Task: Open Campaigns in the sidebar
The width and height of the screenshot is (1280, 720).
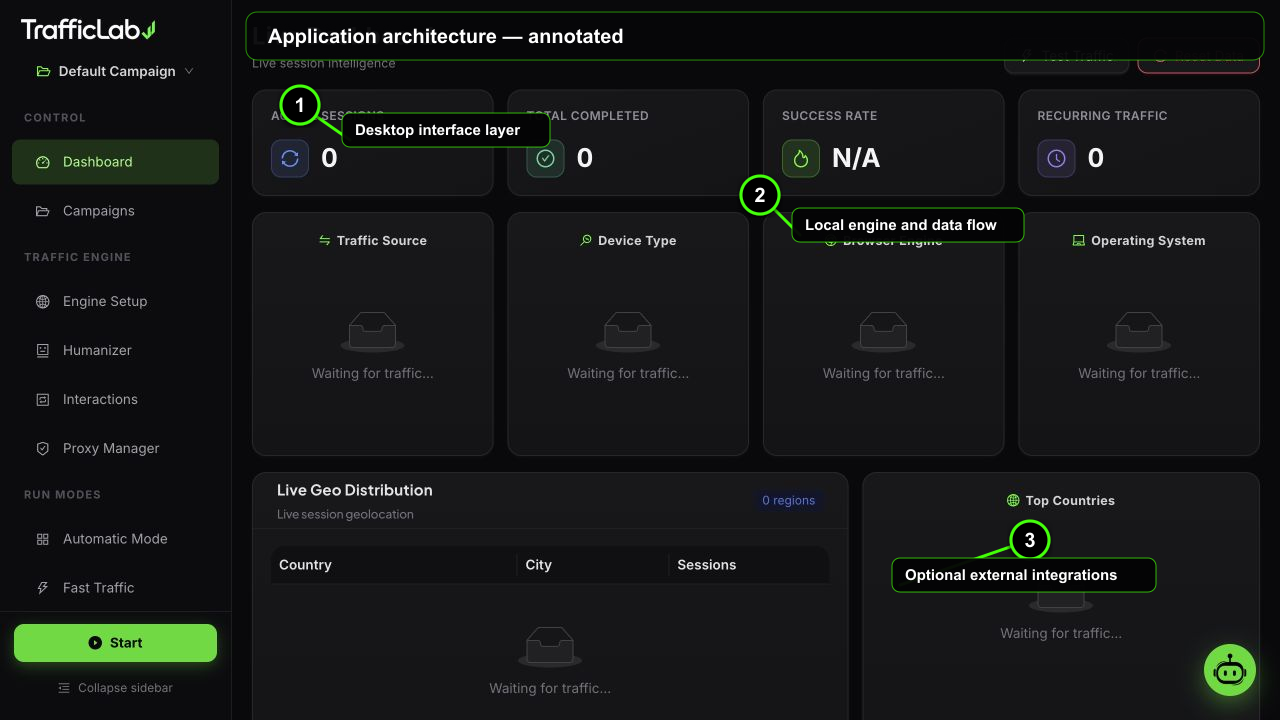Action: pos(115,211)
